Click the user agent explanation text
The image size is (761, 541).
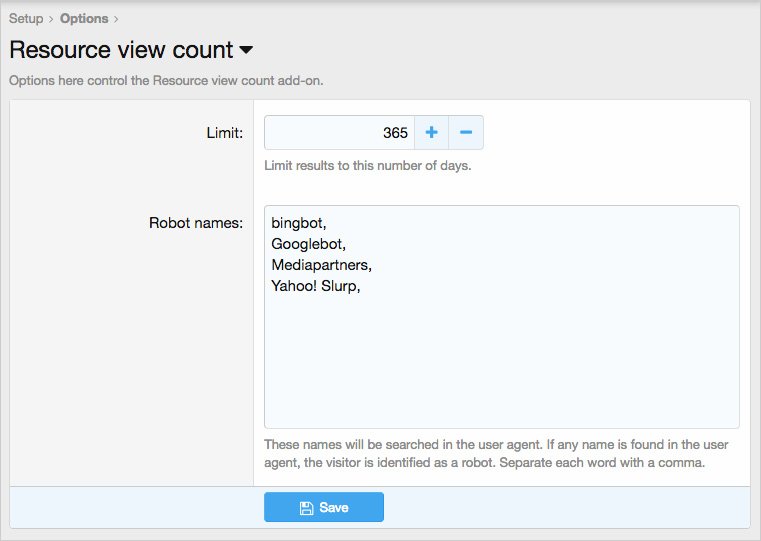(494, 453)
